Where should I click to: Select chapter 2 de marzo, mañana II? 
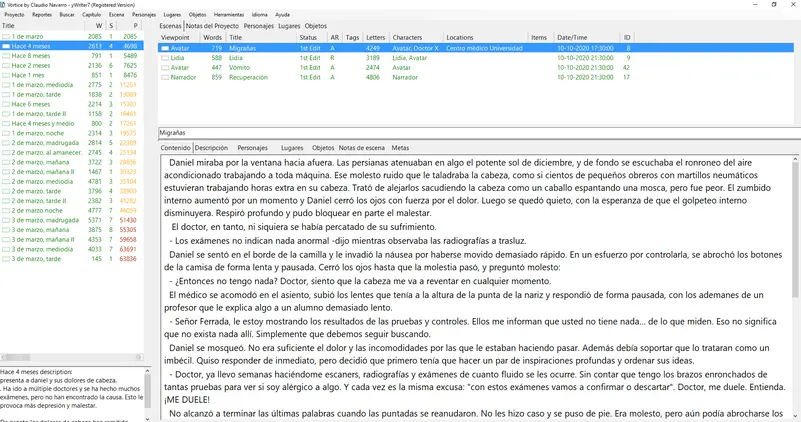[x=43, y=172]
